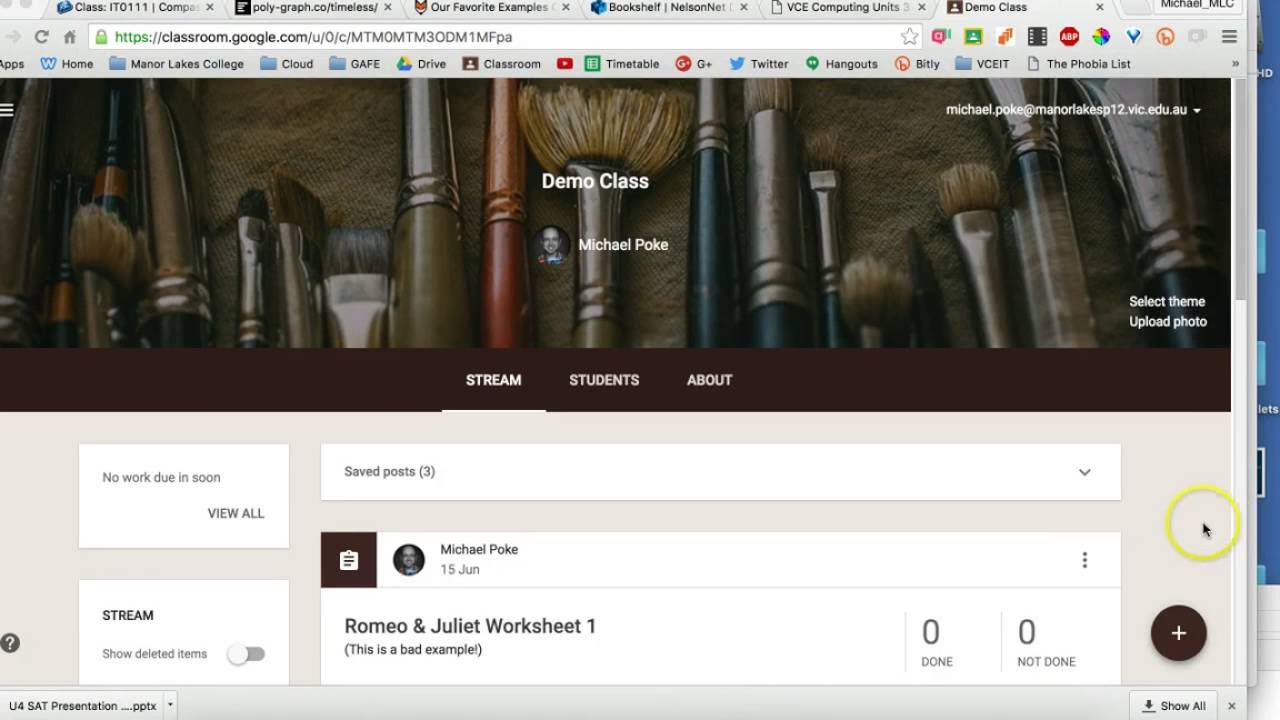Open the Chrome menu button

click(1229, 37)
